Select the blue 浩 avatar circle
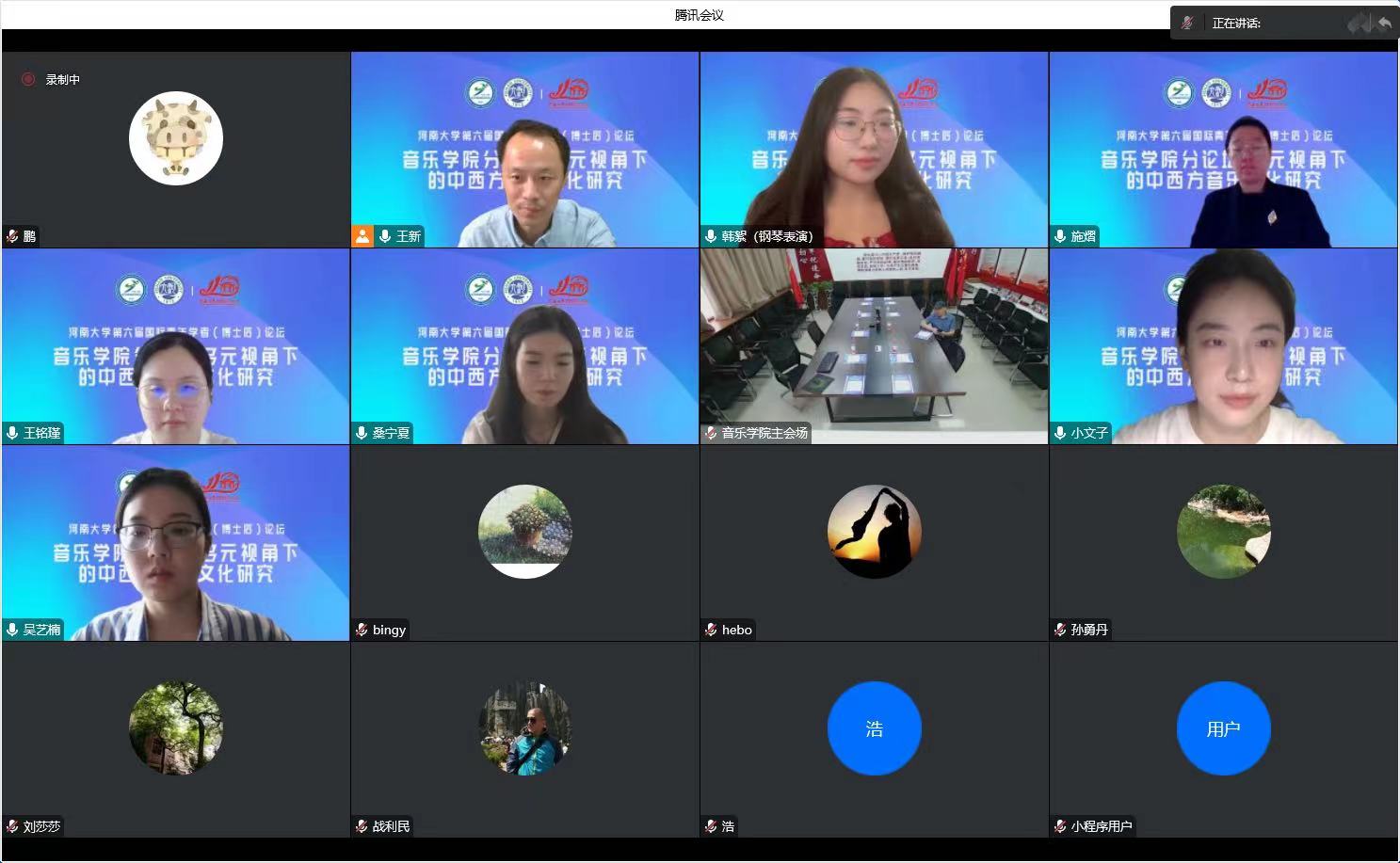The image size is (1400, 863). pyautogui.click(x=874, y=728)
